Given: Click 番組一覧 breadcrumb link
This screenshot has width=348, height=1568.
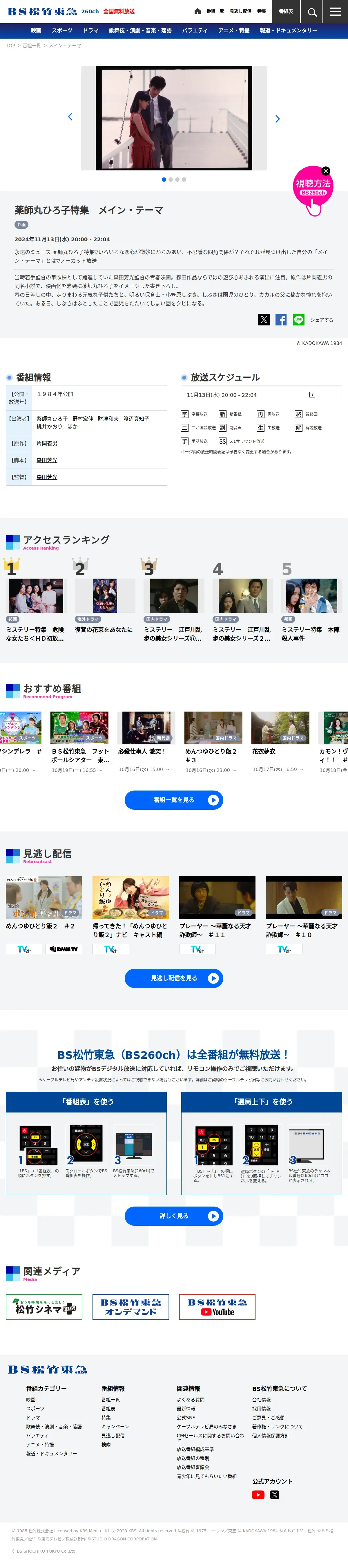Looking at the screenshot, I should pyautogui.click(x=32, y=46).
